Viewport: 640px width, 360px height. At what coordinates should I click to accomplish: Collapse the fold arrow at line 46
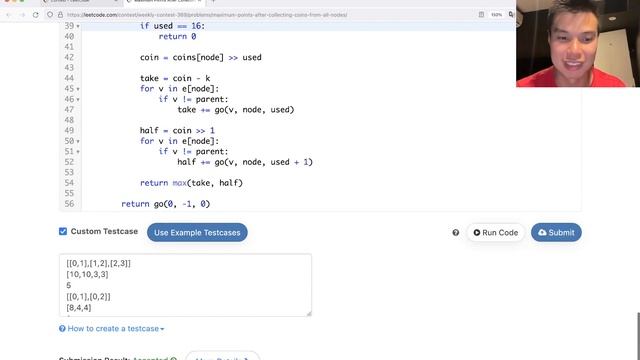coord(78,100)
